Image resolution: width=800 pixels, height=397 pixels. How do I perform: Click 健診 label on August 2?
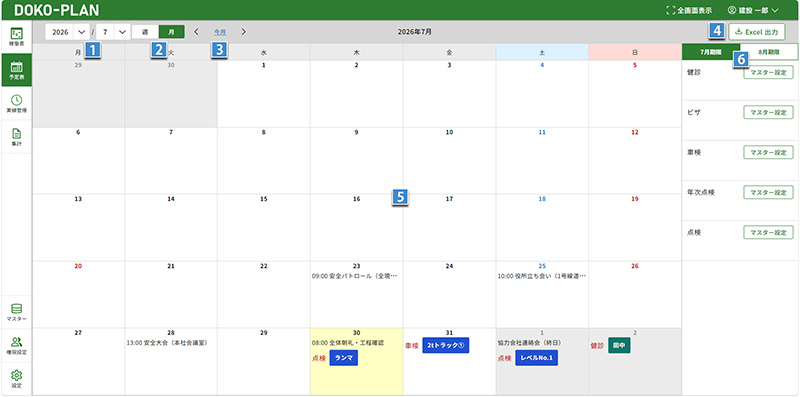point(597,345)
